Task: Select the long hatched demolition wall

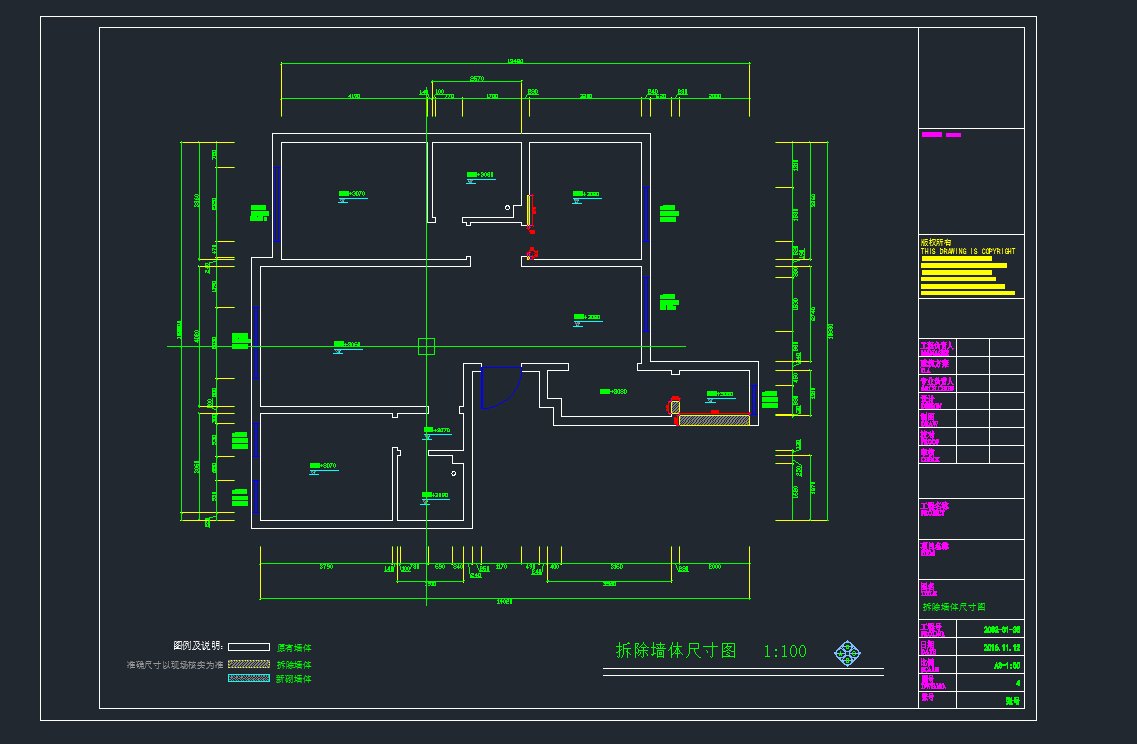Action: (714, 421)
